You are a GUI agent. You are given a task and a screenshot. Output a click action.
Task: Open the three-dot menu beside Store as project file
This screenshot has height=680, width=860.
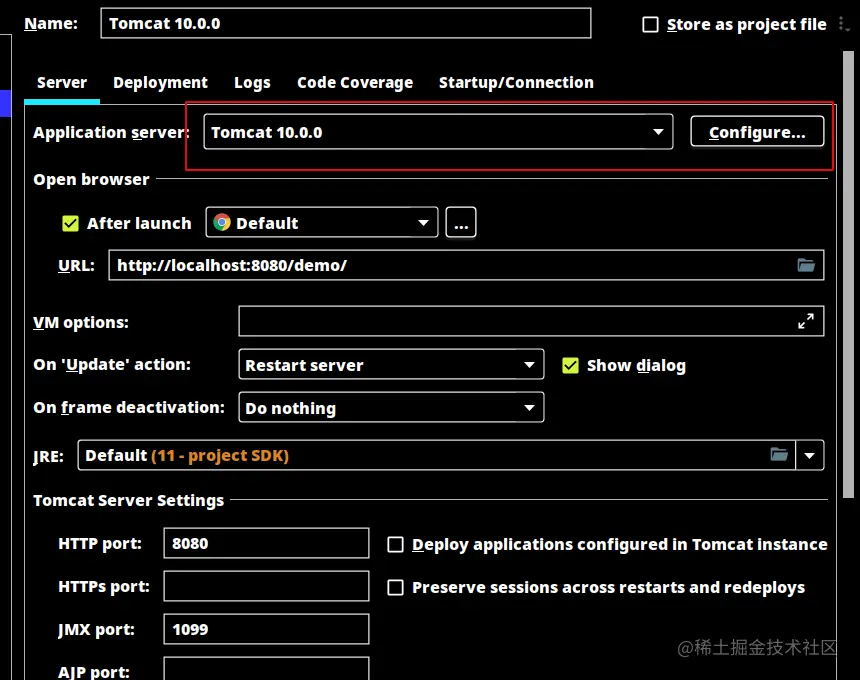(x=842, y=24)
